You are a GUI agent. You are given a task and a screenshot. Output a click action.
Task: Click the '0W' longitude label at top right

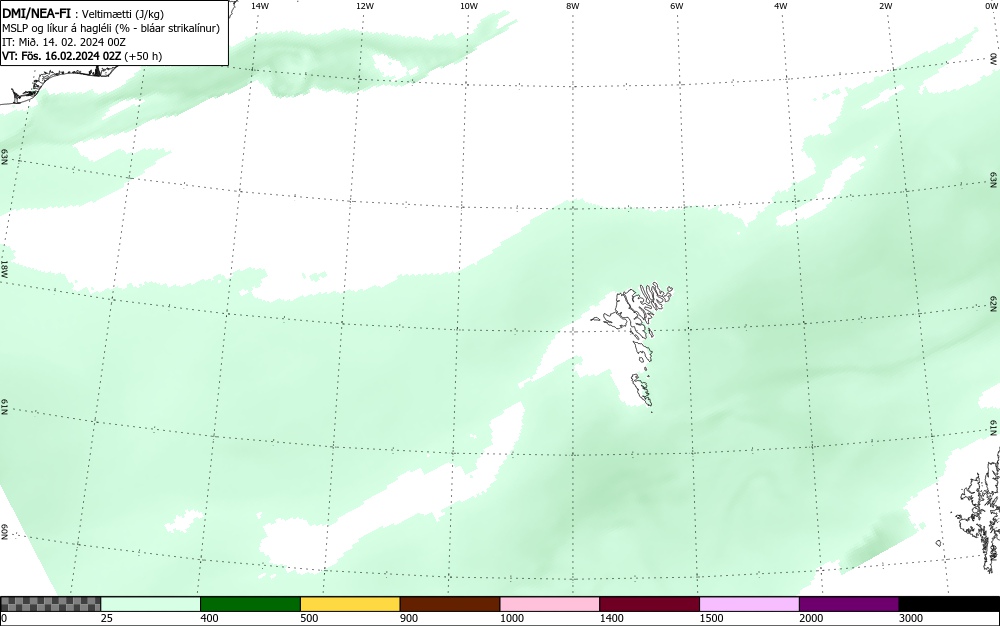tap(990, 6)
